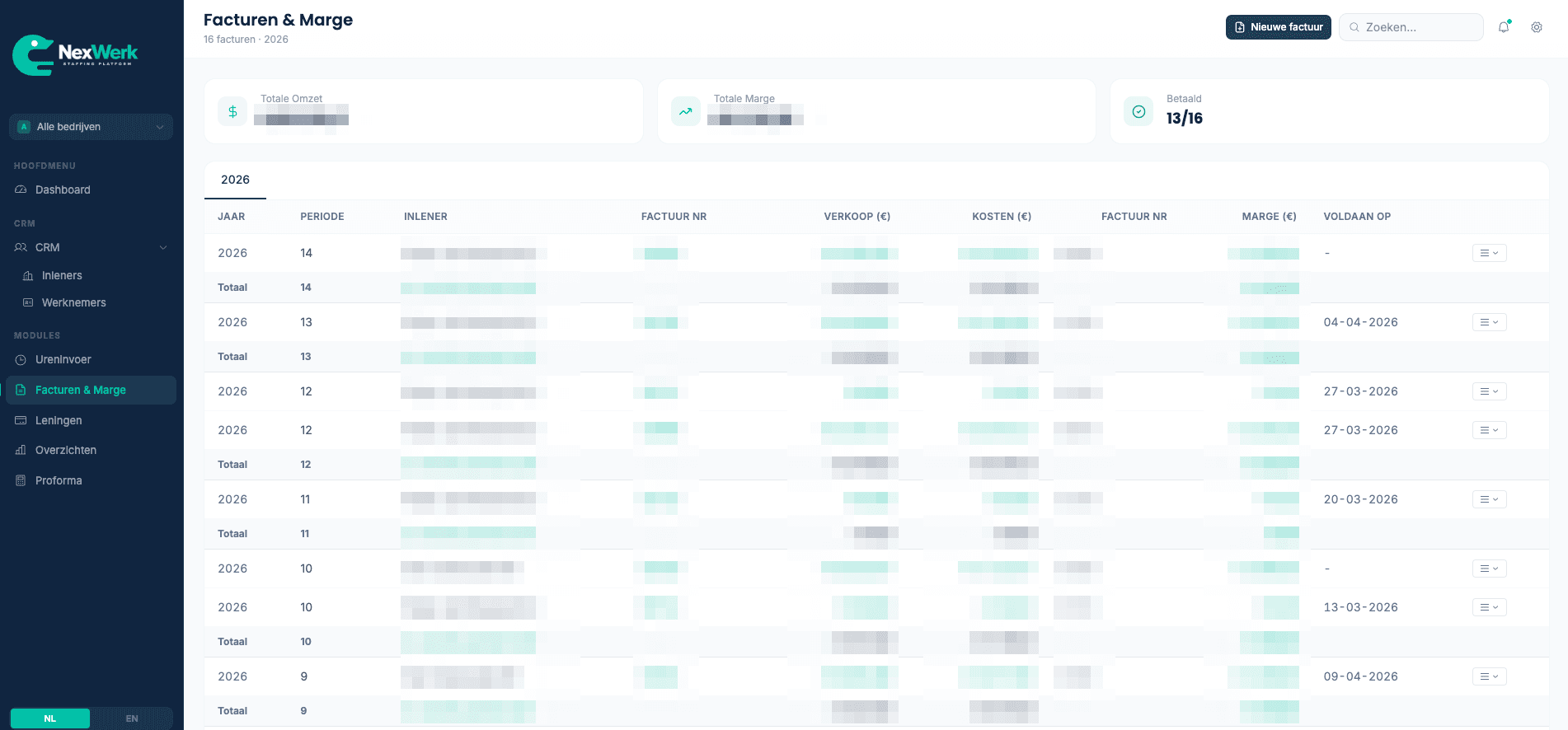Open Overzichten in the sidebar

click(x=91, y=450)
